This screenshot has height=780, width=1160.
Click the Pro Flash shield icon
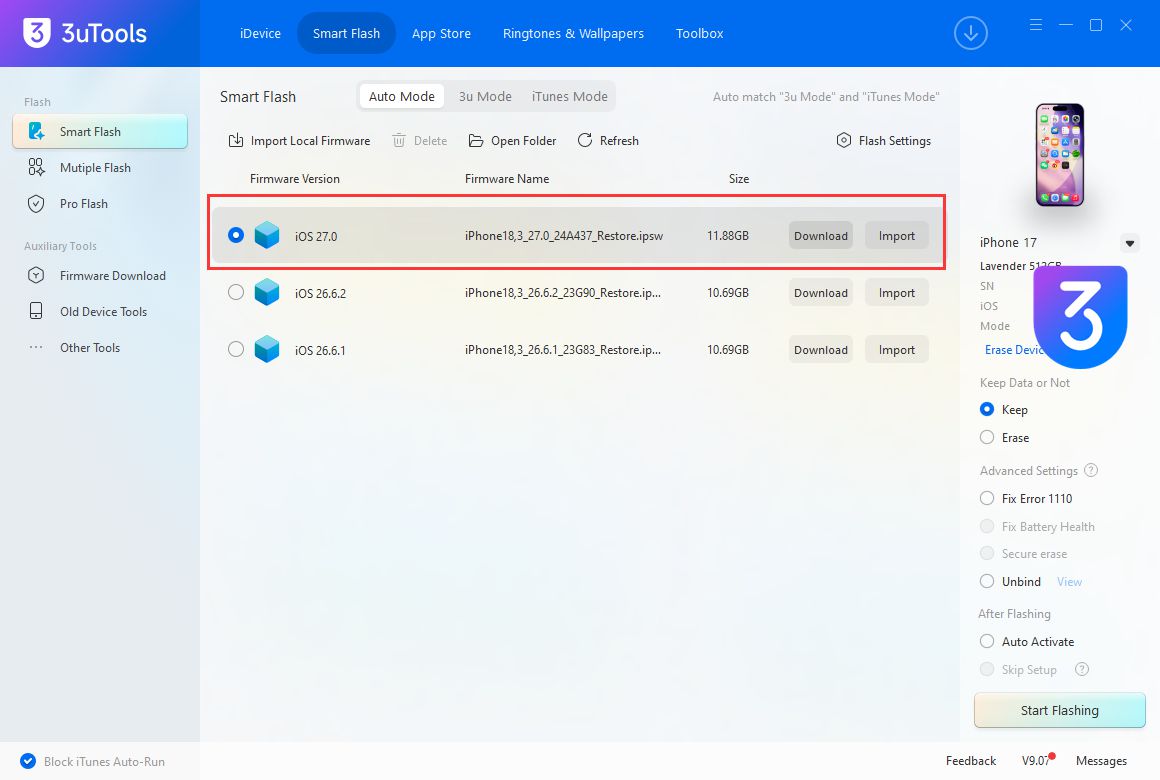[x=36, y=204]
